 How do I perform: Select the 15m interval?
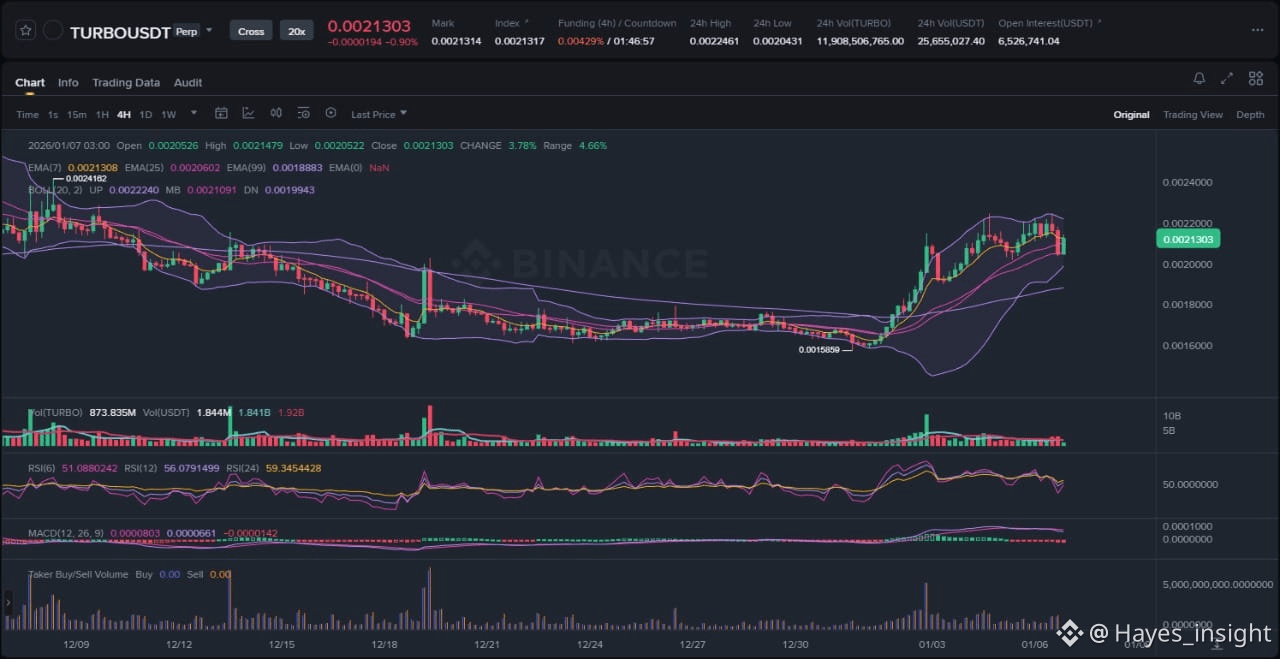click(77, 115)
